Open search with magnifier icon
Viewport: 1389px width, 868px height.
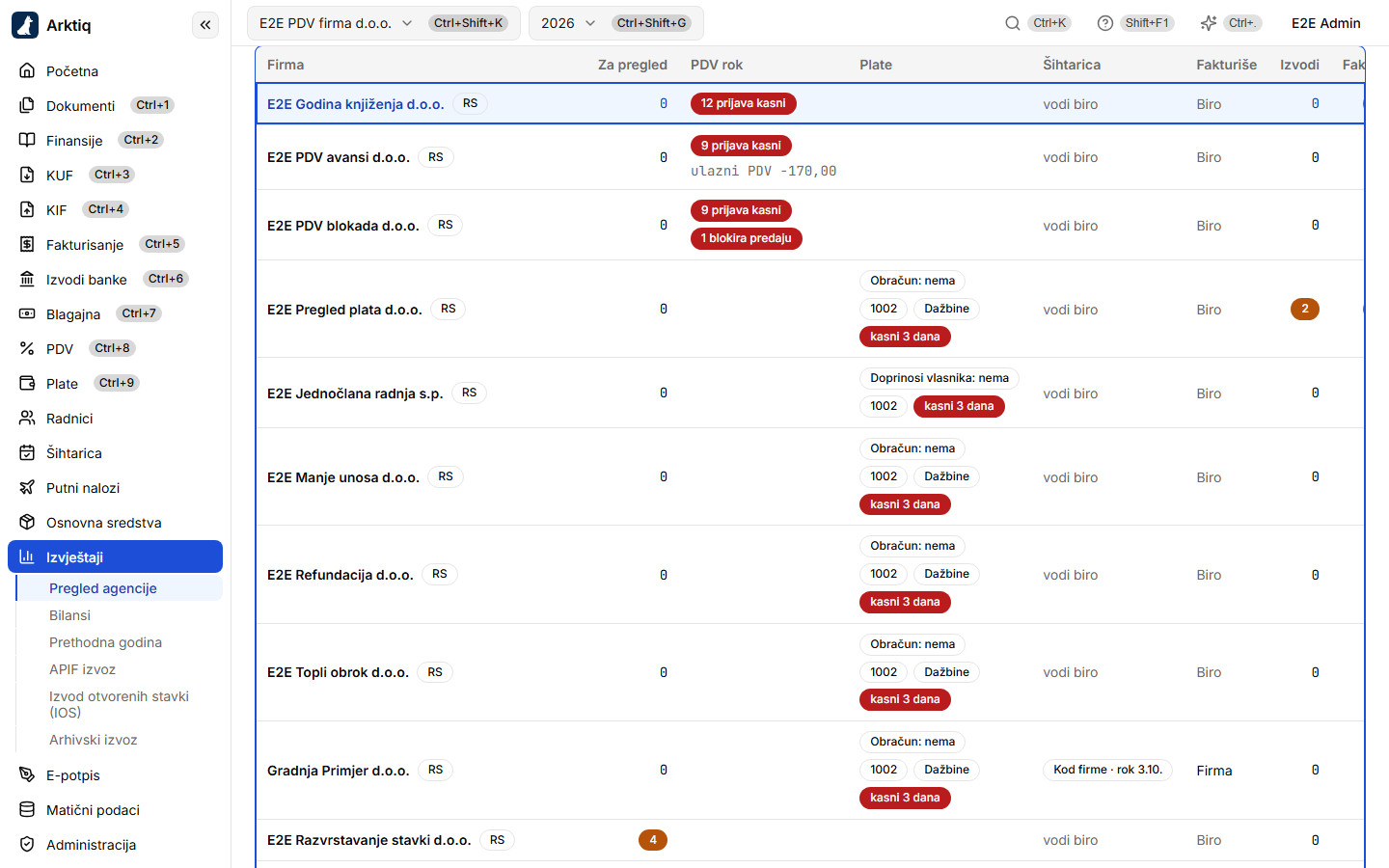1013,23
